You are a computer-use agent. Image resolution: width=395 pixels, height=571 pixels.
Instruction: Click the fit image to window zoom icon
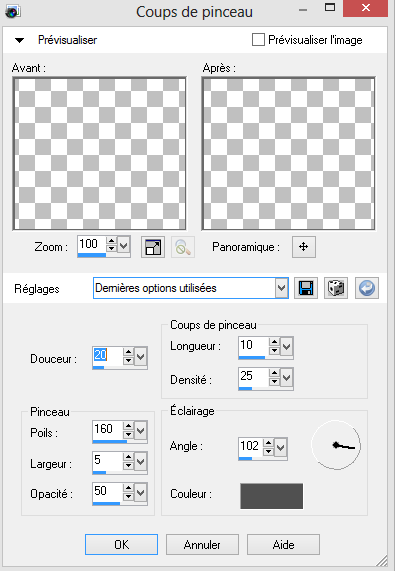(x=153, y=247)
